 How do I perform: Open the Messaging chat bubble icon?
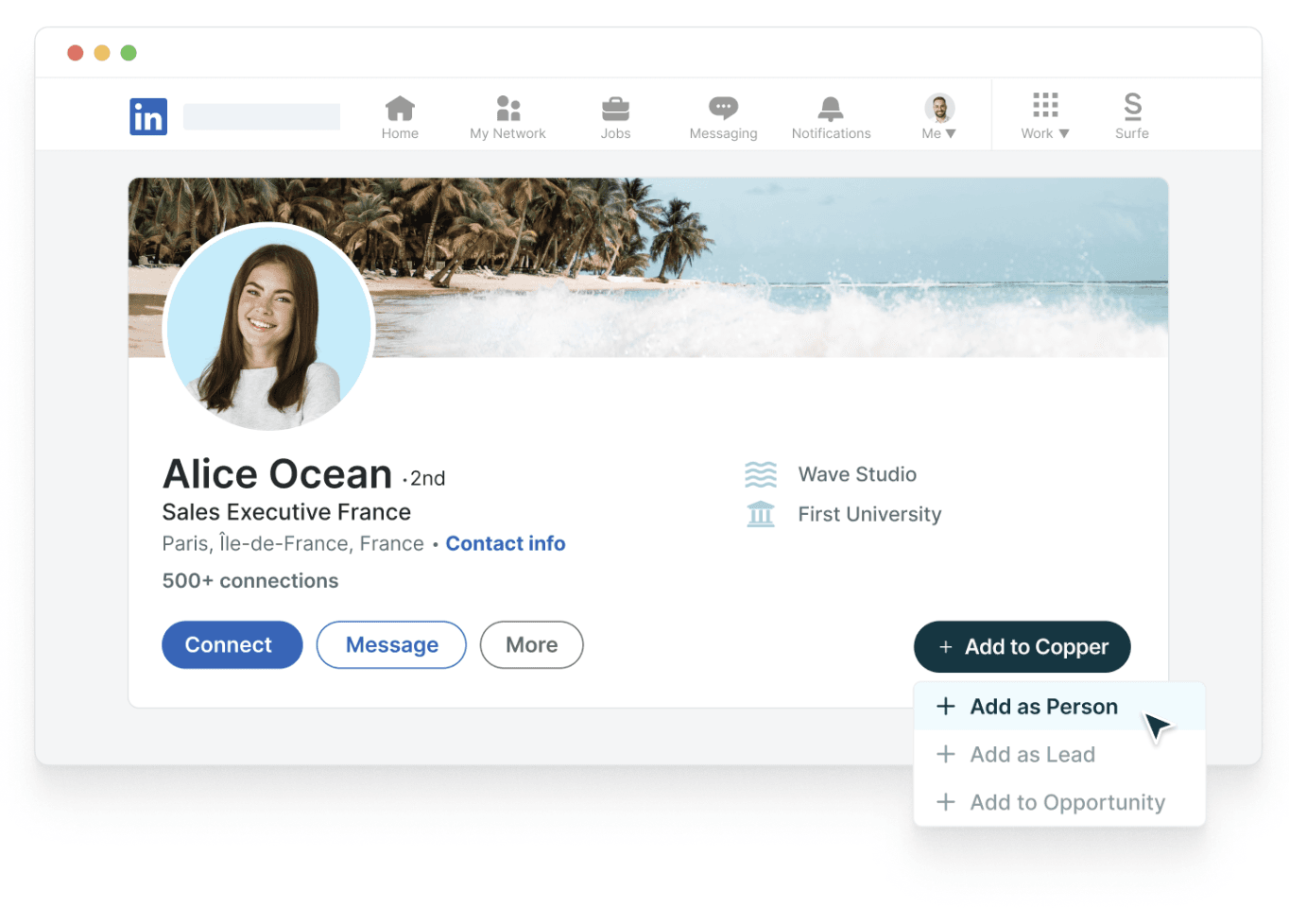pyautogui.click(x=723, y=109)
